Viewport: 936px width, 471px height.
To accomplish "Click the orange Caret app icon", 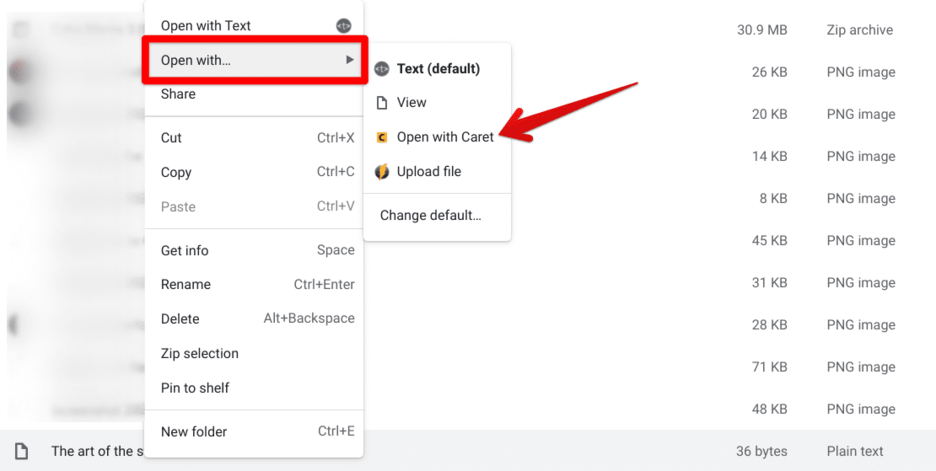I will point(381,137).
